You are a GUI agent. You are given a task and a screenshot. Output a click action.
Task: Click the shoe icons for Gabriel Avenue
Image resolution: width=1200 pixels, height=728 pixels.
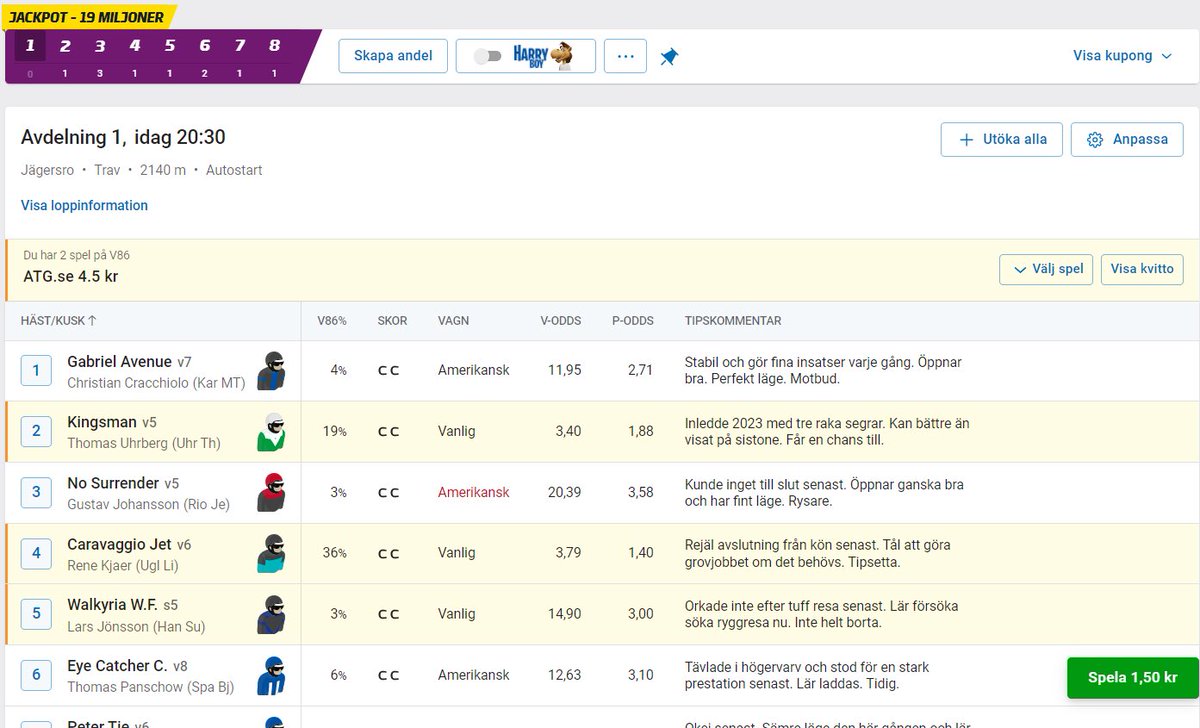[x=389, y=371]
